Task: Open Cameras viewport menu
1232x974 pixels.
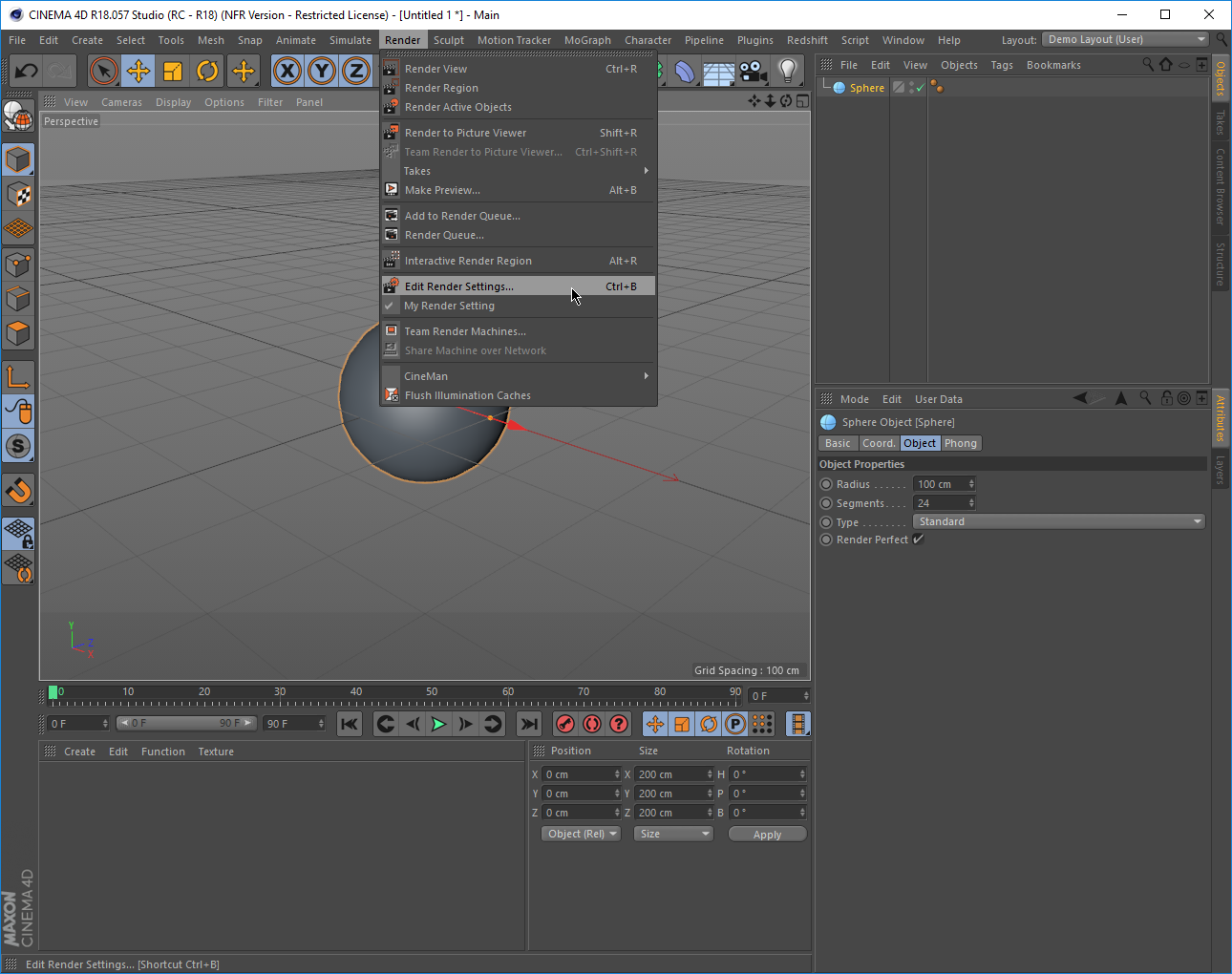Action: pyautogui.click(x=121, y=102)
